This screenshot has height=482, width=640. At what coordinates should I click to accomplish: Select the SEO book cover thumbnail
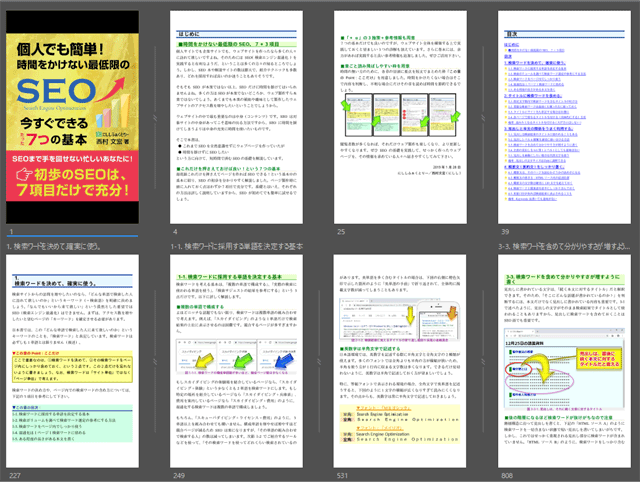pyautogui.click(x=72, y=117)
